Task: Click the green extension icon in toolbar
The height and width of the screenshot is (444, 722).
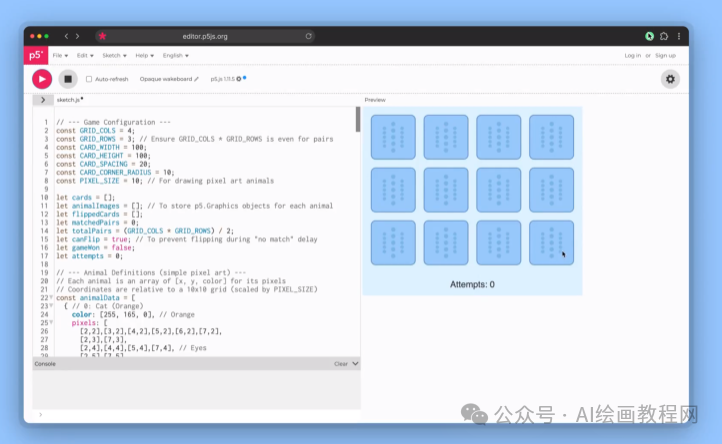Action: point(649,36)
